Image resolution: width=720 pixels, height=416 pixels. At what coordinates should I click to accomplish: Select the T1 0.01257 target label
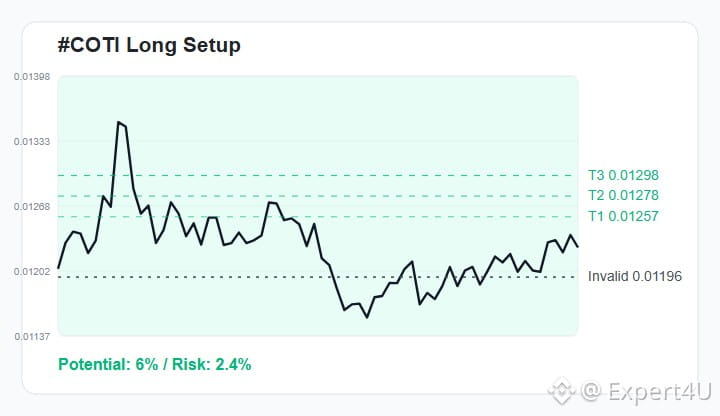[624, 216]
